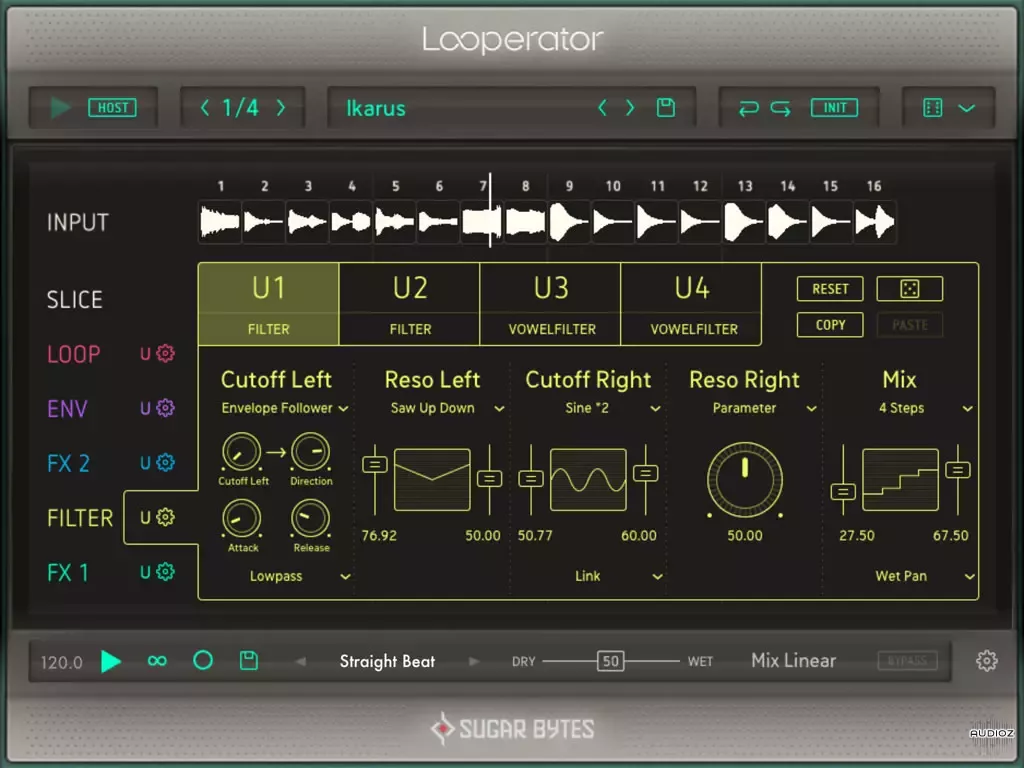Click the undo arrow icon
Screen dimensions: 1024x768
tap(748, 108)
